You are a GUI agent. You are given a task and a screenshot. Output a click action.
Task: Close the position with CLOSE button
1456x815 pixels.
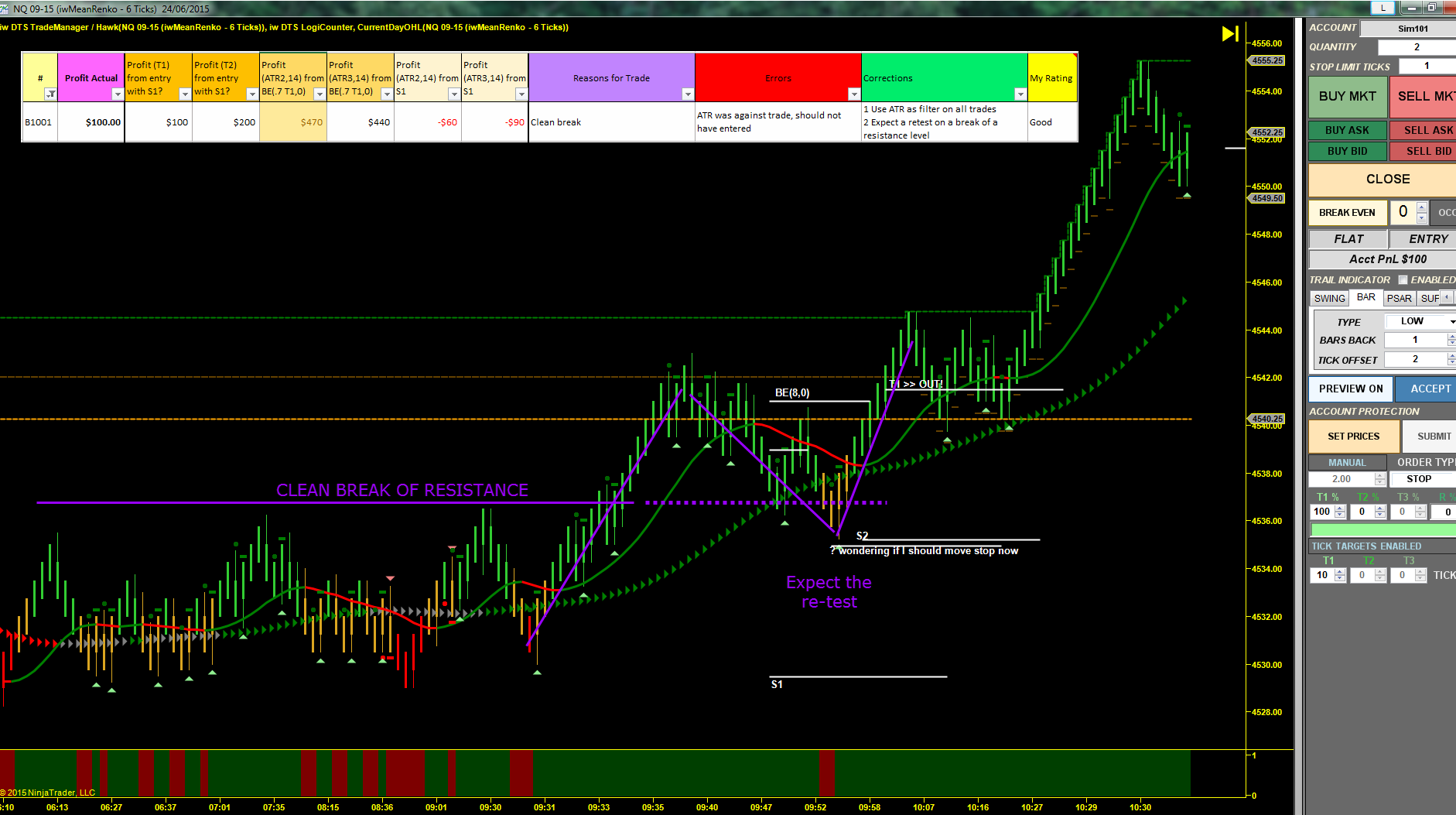coord(1383,179)
